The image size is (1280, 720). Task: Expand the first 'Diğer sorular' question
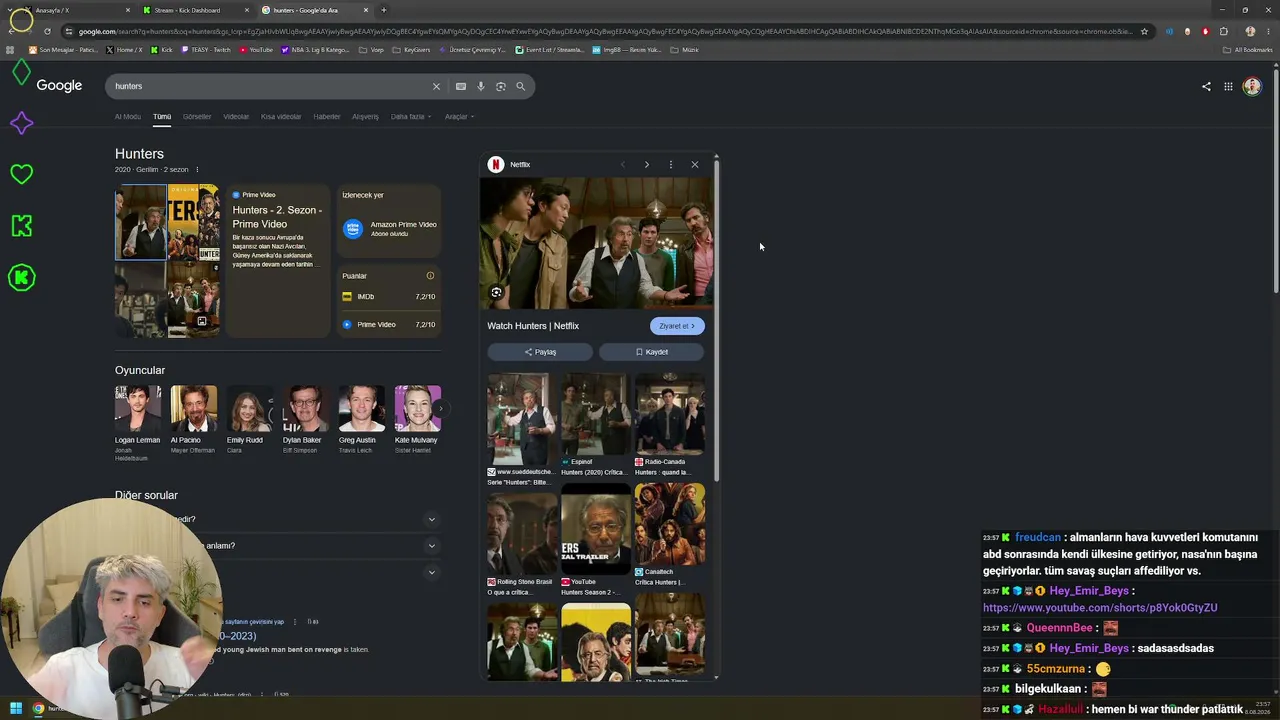(432, 519)
